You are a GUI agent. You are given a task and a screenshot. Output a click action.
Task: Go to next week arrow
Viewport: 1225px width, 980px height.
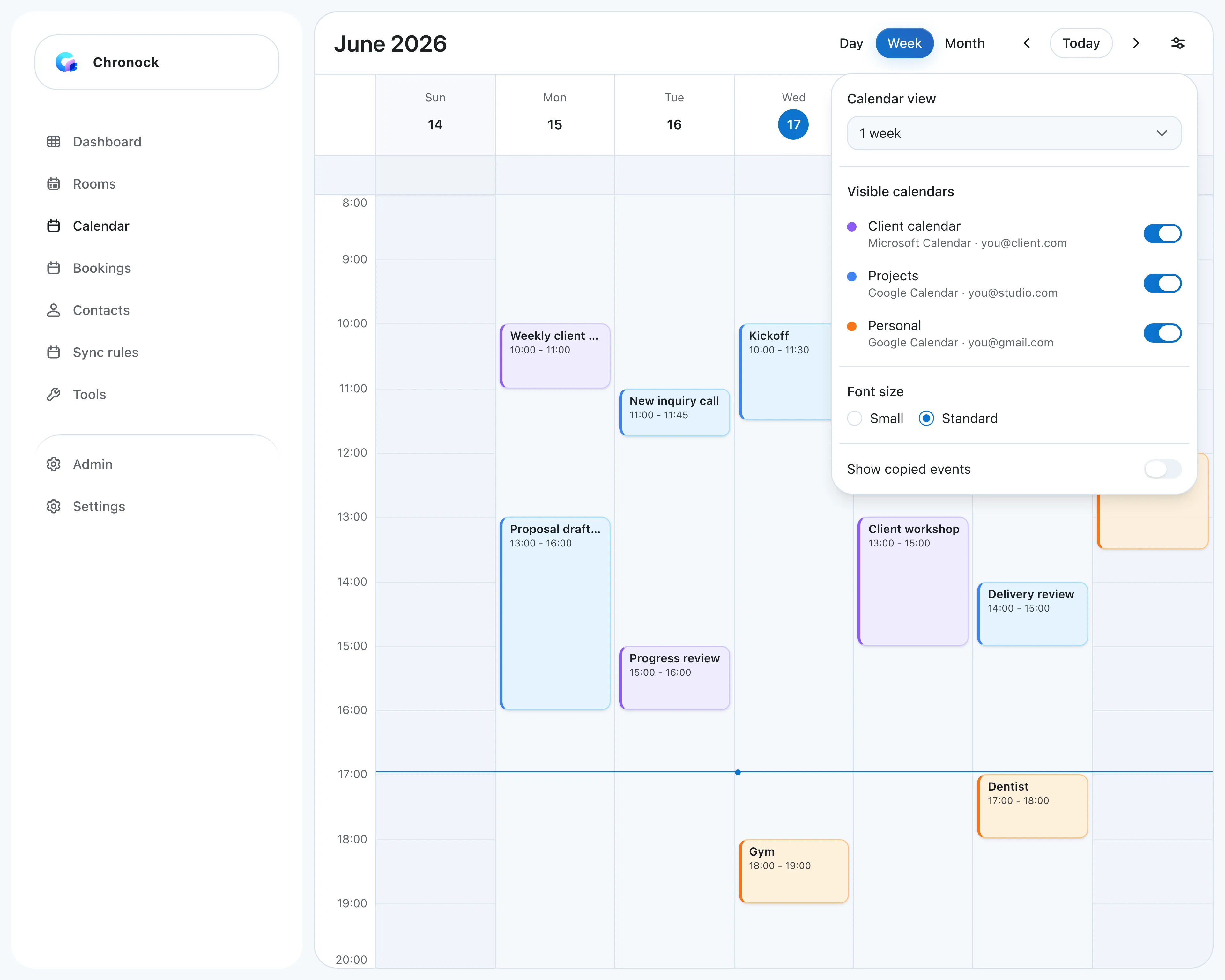coord(1135,43)
